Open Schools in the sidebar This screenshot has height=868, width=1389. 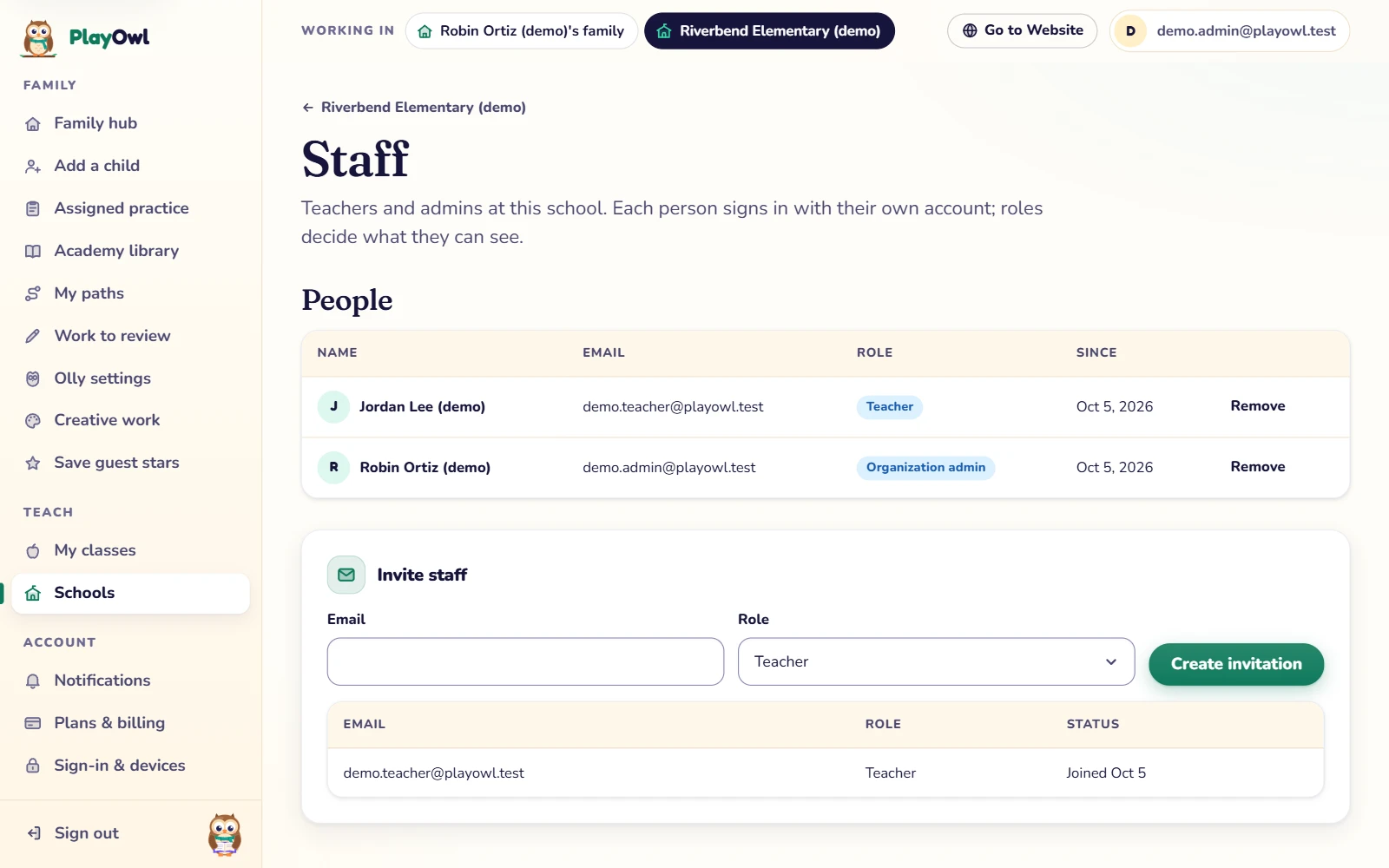tap(131, 593)
